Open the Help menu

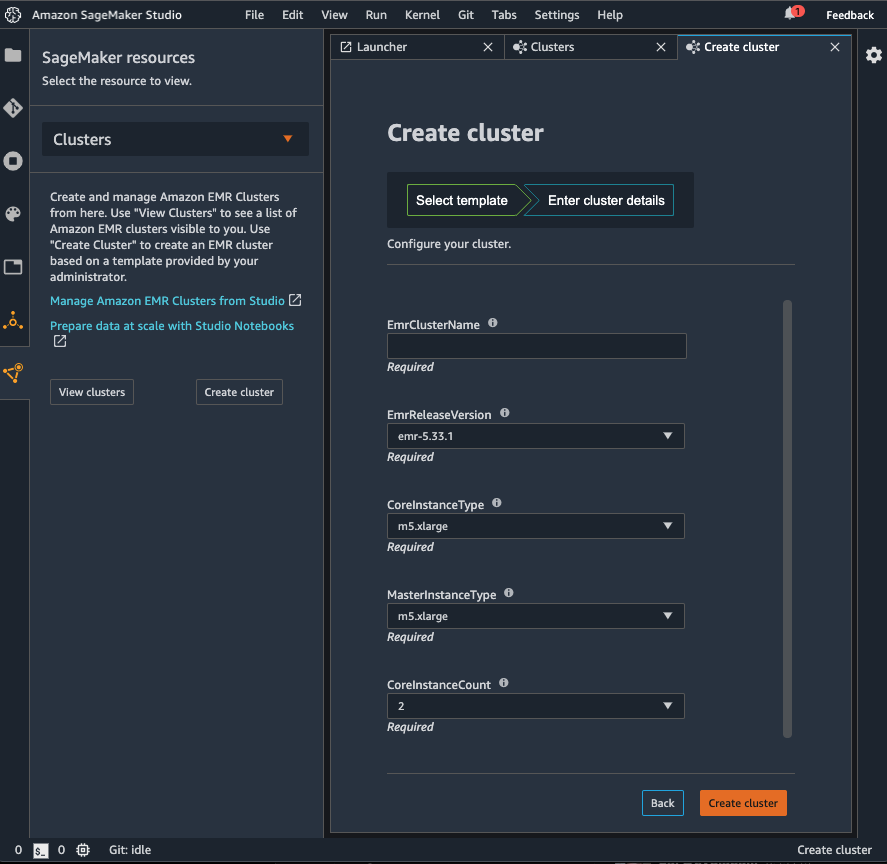click(x=610, y=15)
